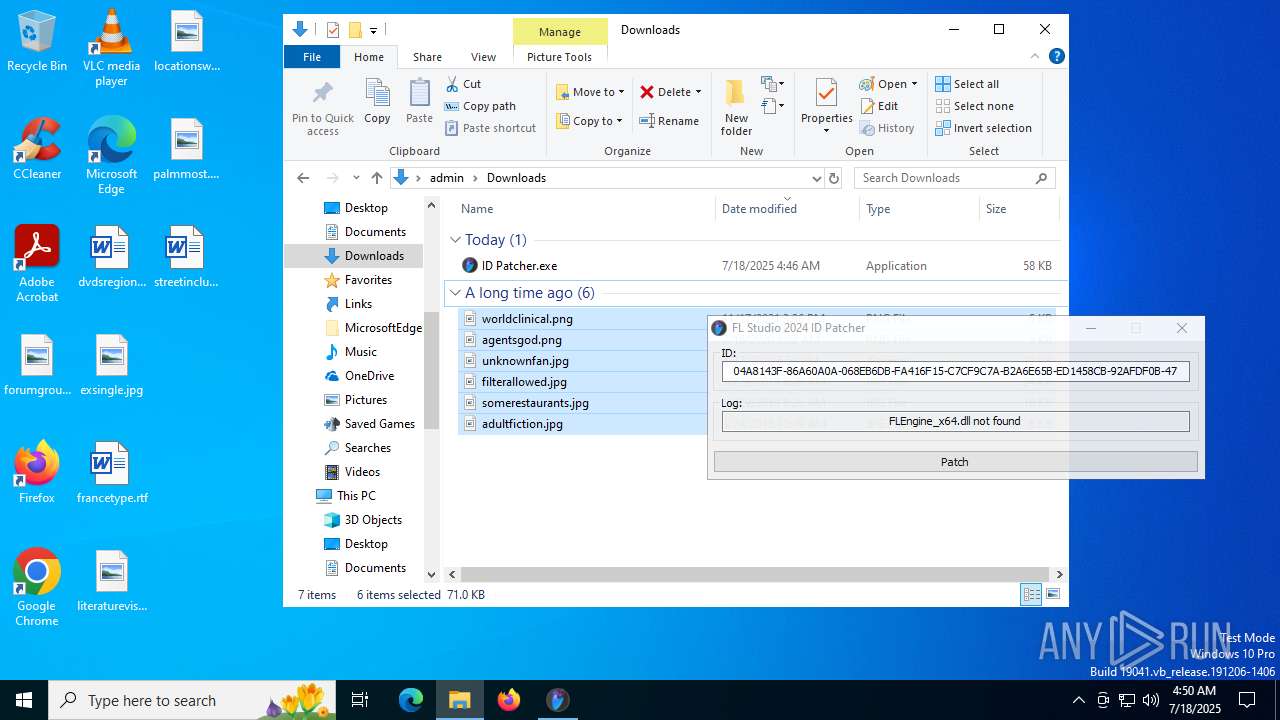This screenshot has height=720, width=1280.
Task: Open Task View on taskbar
Action: click(360, 700)
